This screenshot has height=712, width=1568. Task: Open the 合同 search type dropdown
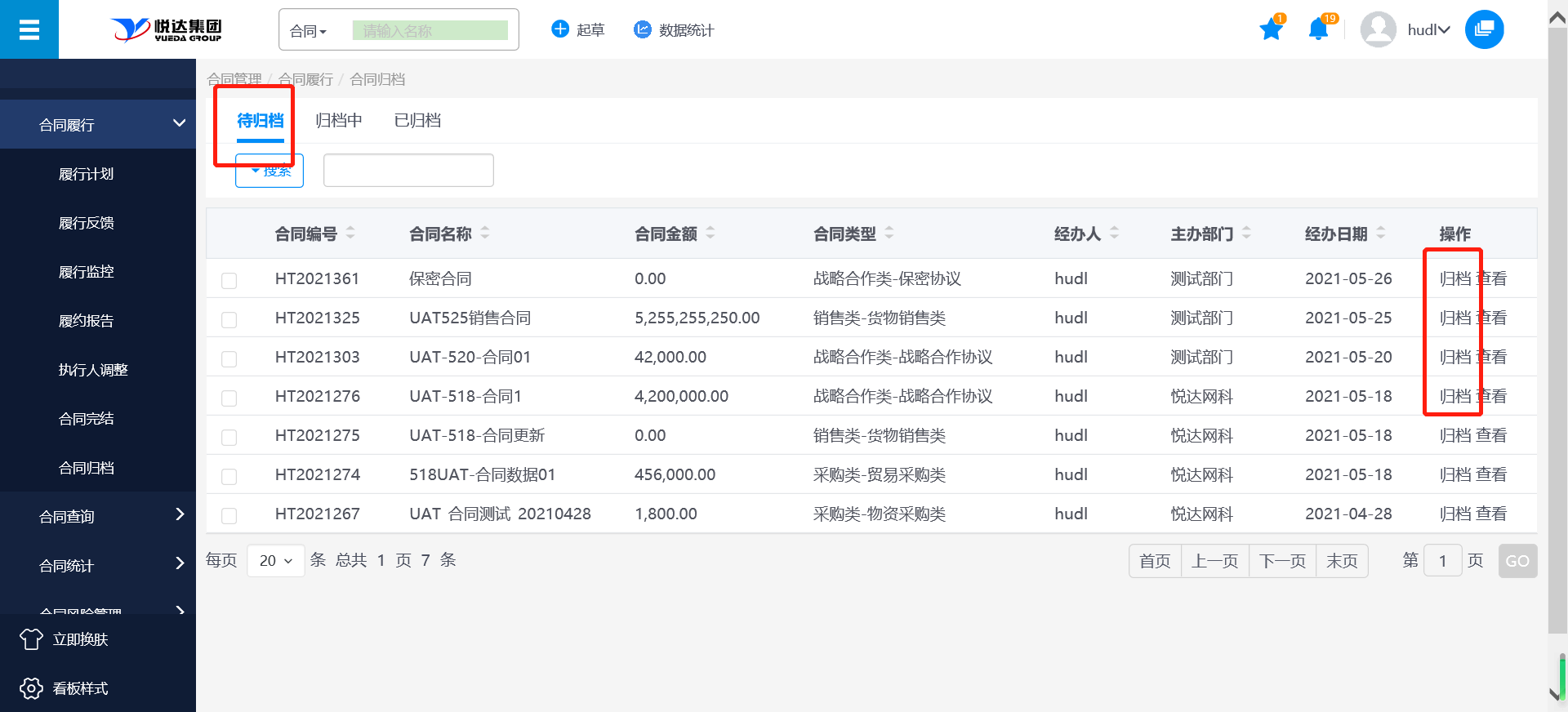(x=309, y=31)
